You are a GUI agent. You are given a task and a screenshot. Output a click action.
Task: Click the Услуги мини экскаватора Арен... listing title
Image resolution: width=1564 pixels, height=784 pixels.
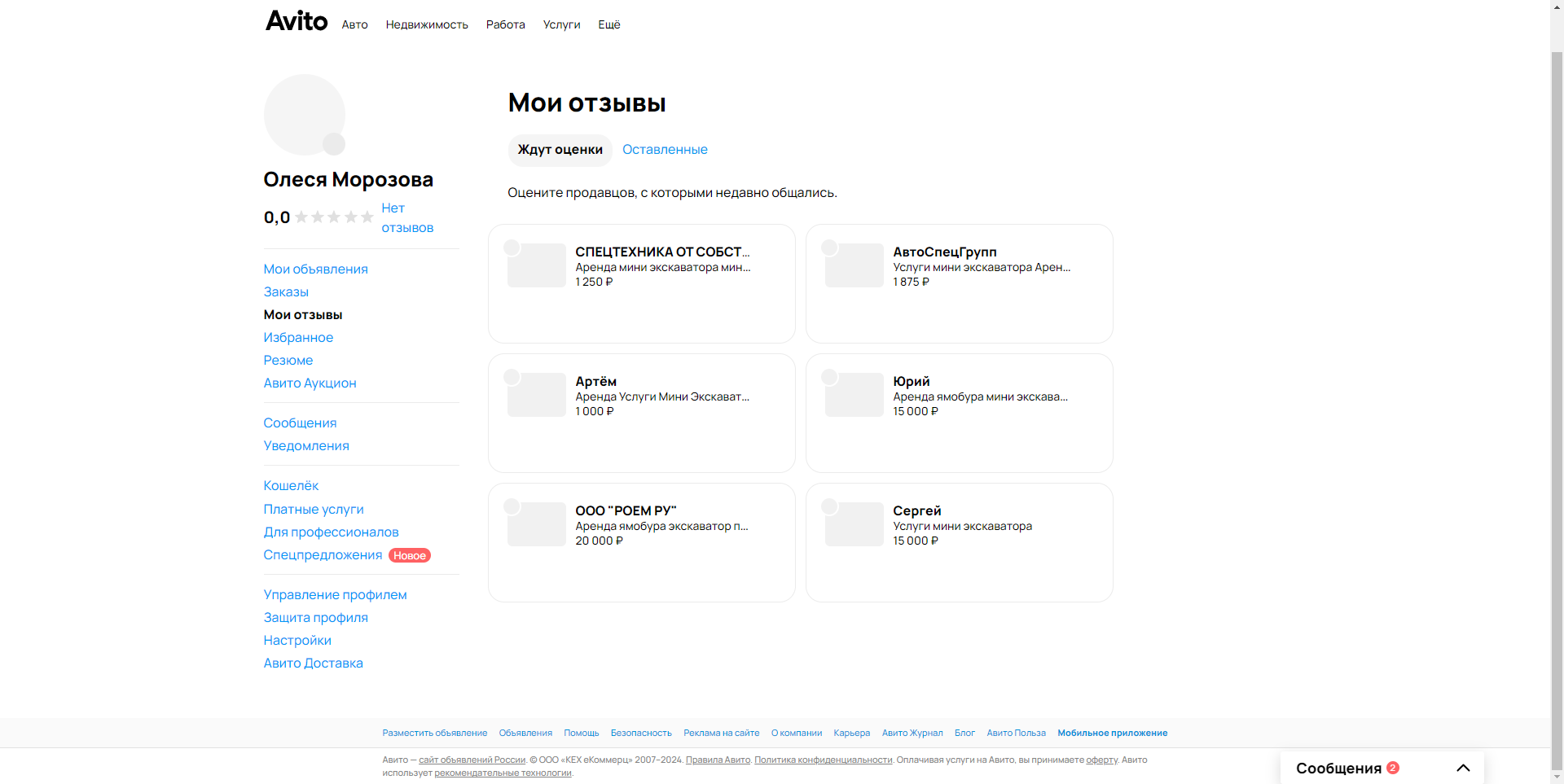(982, 268)
